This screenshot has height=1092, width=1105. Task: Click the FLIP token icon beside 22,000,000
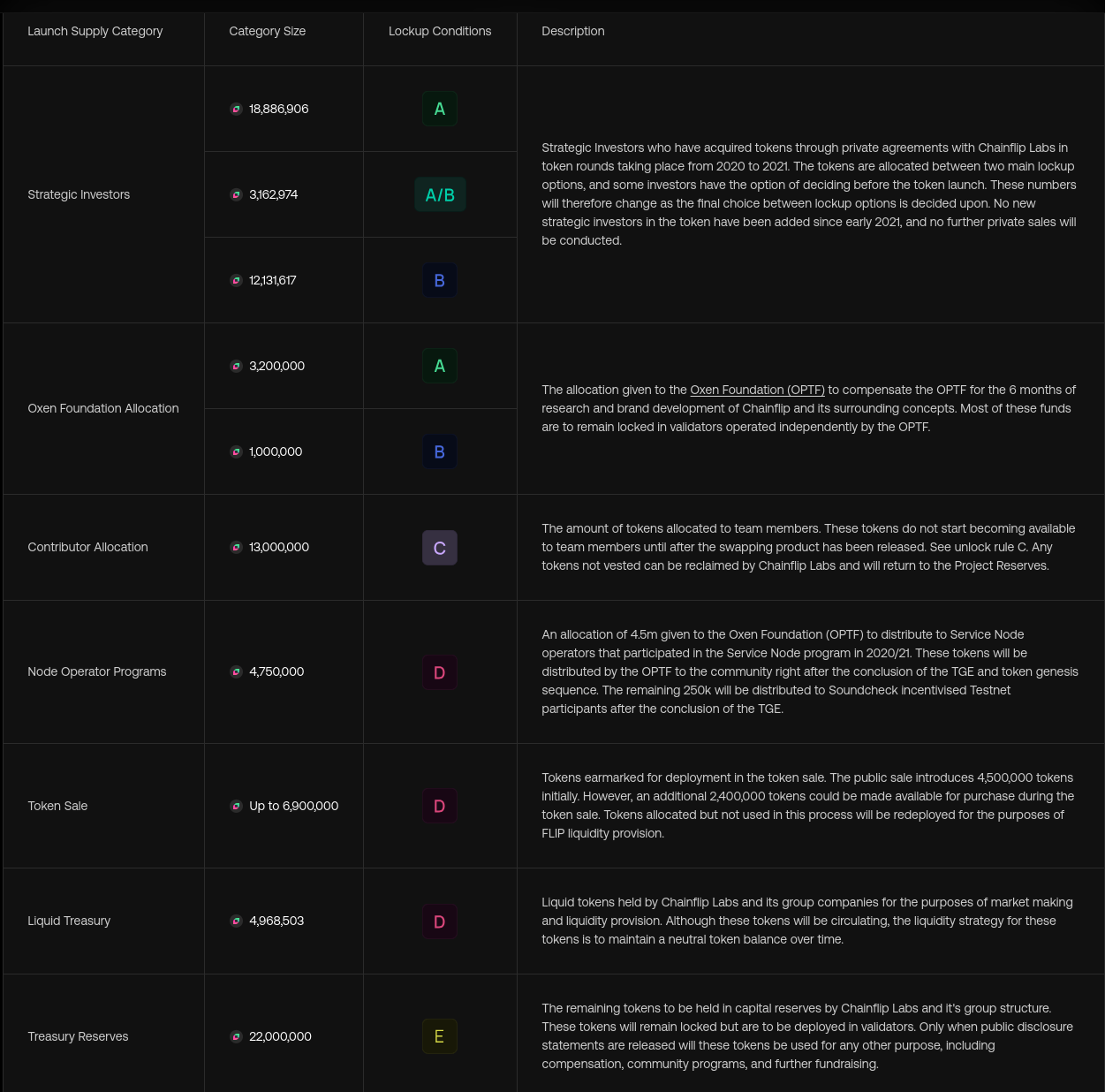point(236,1036)
